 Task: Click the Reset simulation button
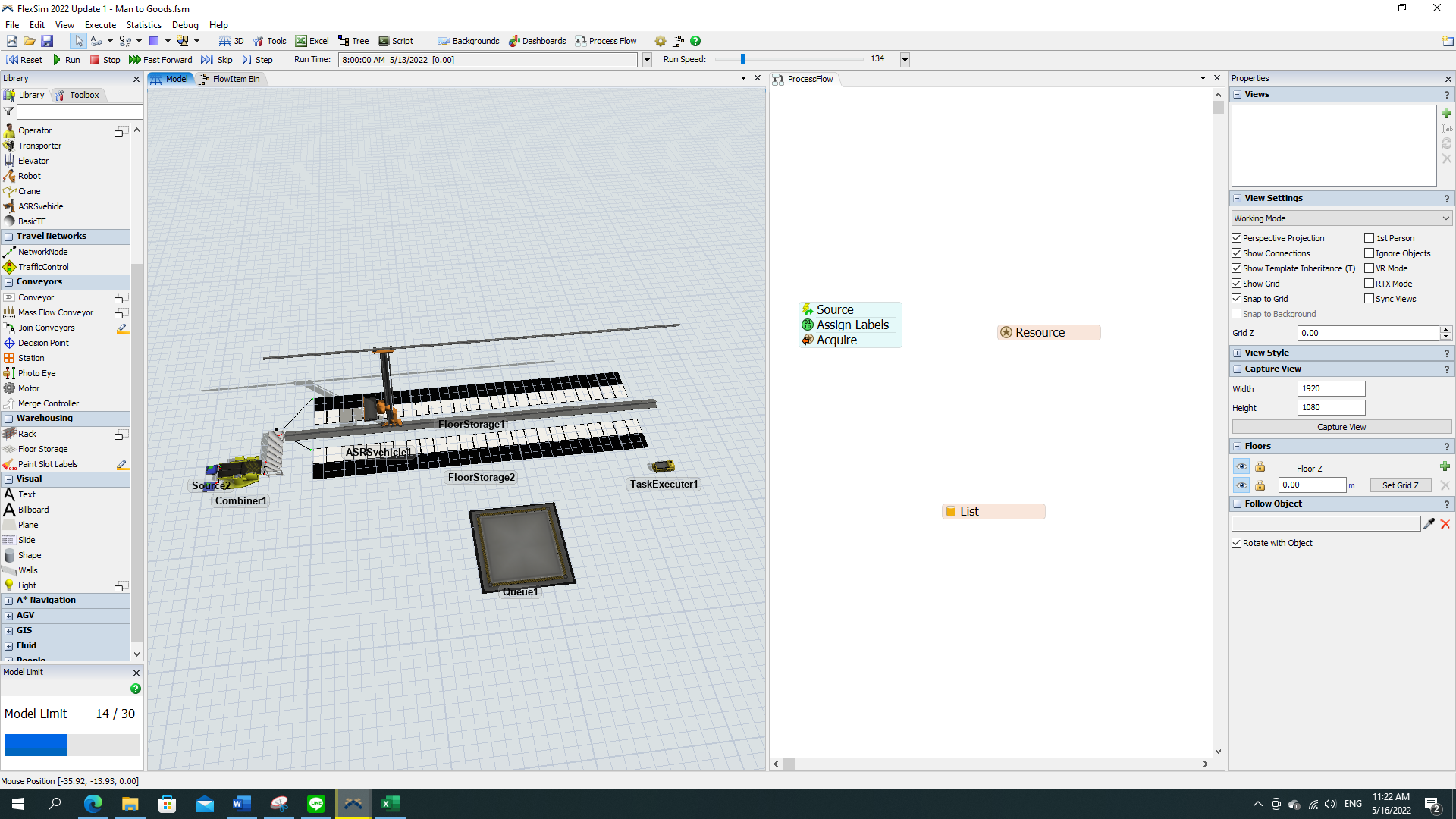point(24,60)
